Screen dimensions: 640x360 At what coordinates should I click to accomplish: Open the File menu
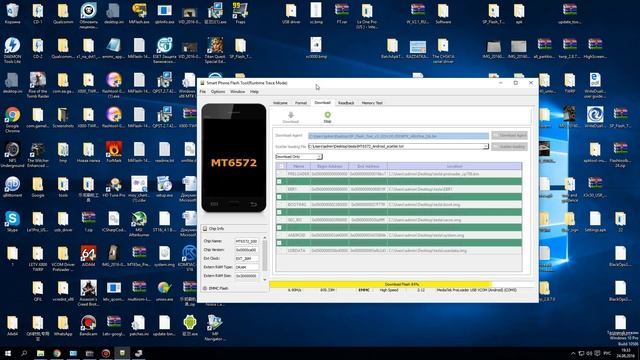tap(203, 92)
